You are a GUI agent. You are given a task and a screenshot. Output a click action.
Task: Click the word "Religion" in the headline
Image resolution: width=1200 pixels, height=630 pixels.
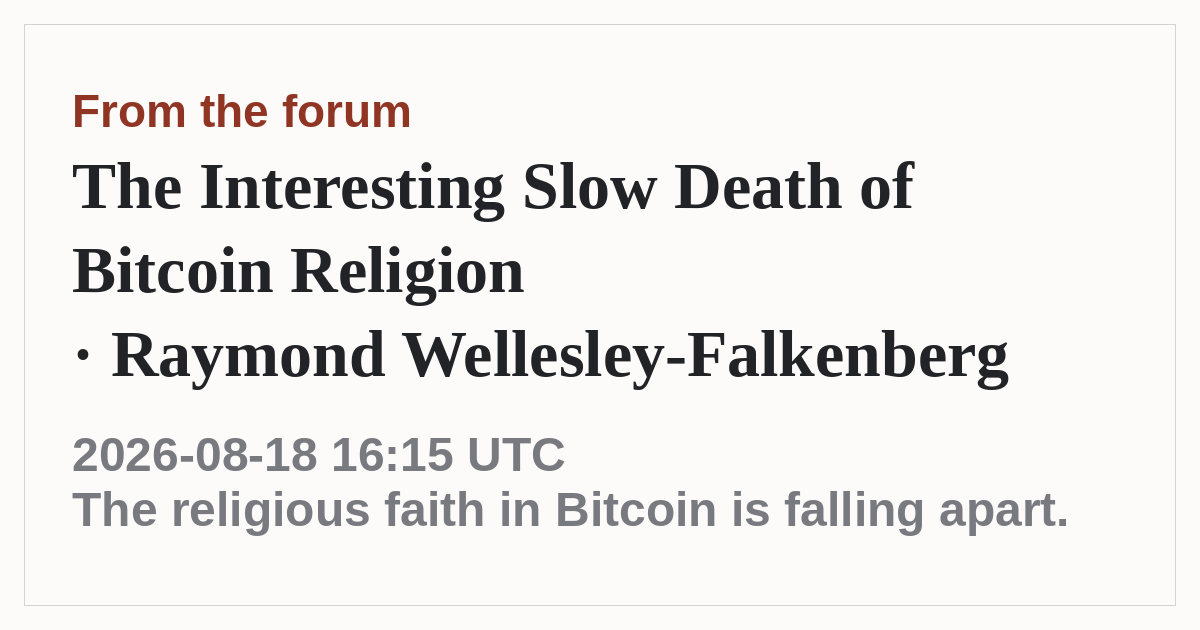(x=407, y=272)
